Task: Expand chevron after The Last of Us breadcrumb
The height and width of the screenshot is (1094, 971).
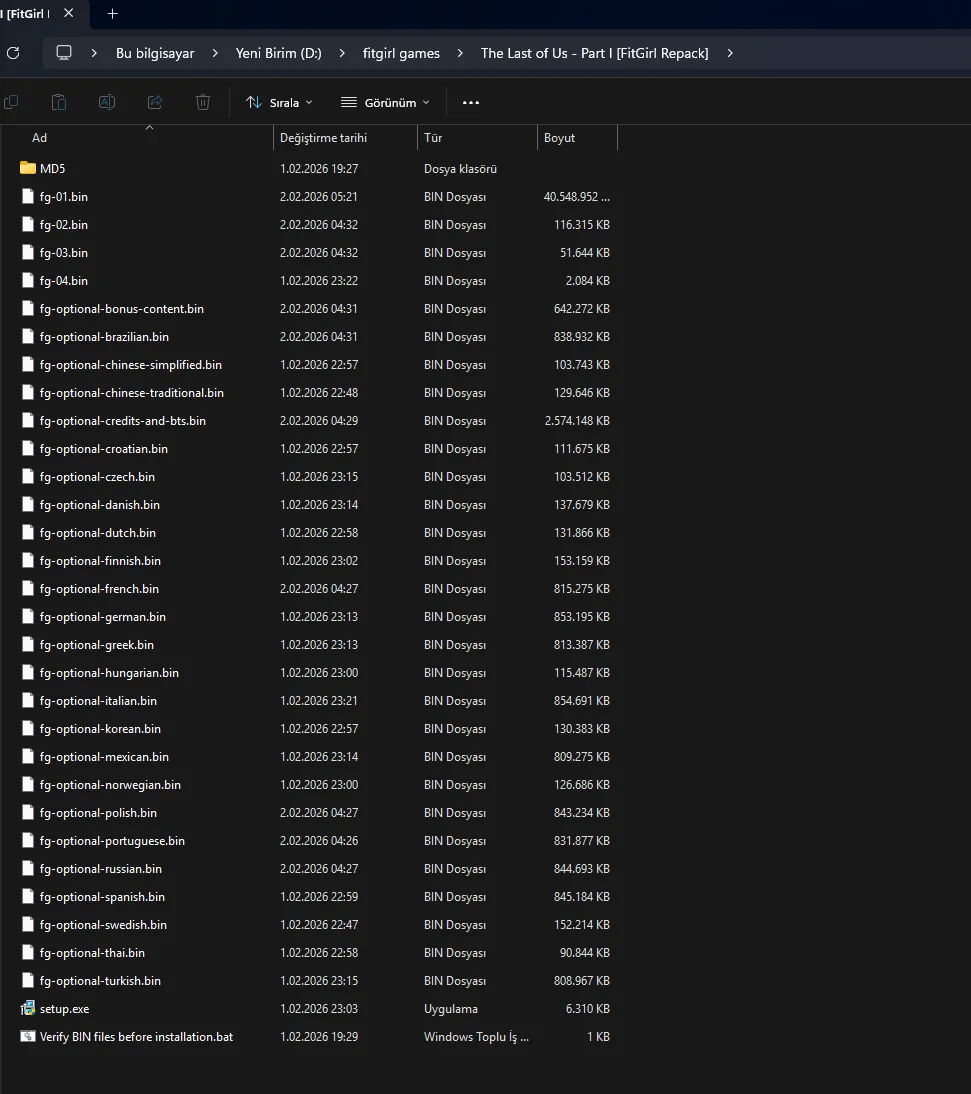Action: point(730,53)
